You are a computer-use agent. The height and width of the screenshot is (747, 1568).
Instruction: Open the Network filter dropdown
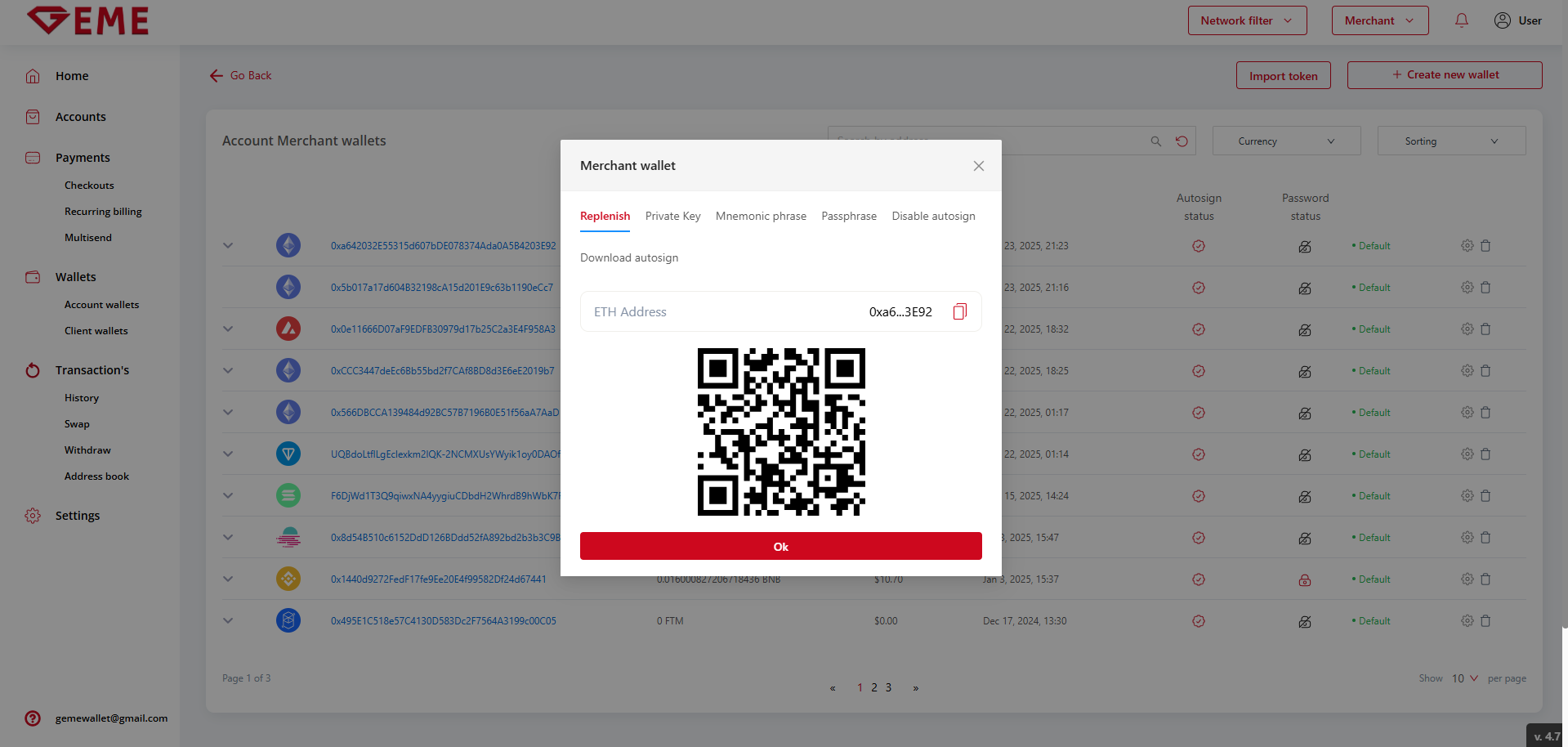click(x=1246, y=20)
